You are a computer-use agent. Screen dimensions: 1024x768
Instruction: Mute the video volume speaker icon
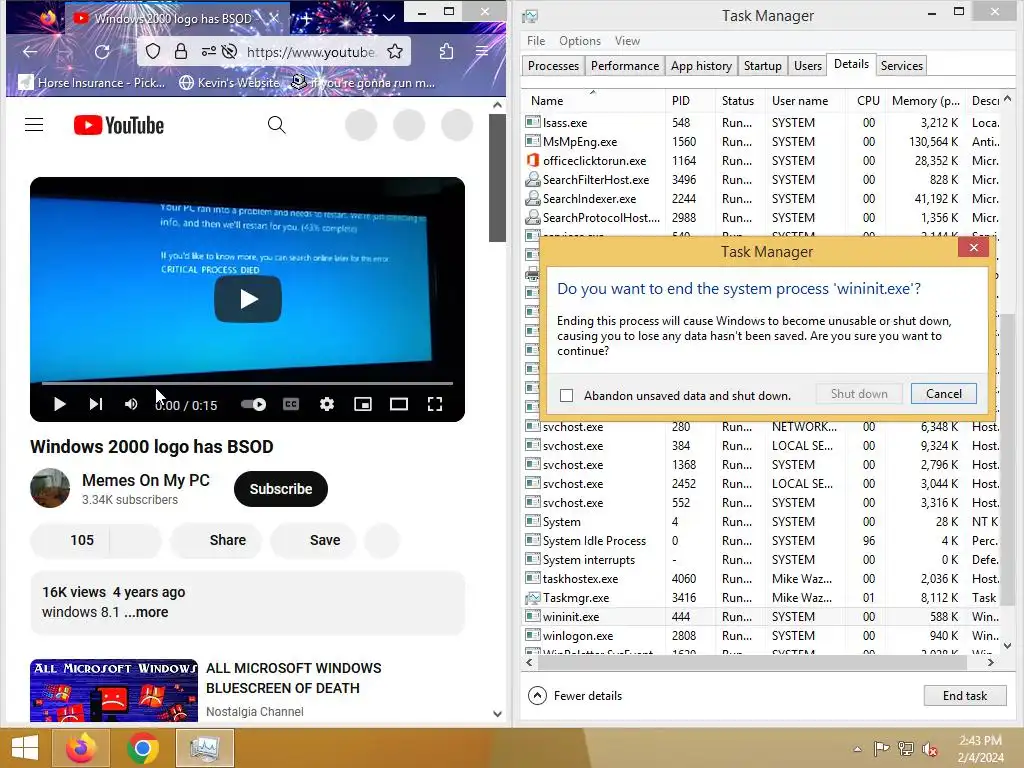pyautogui.click(x=131, y=404)
